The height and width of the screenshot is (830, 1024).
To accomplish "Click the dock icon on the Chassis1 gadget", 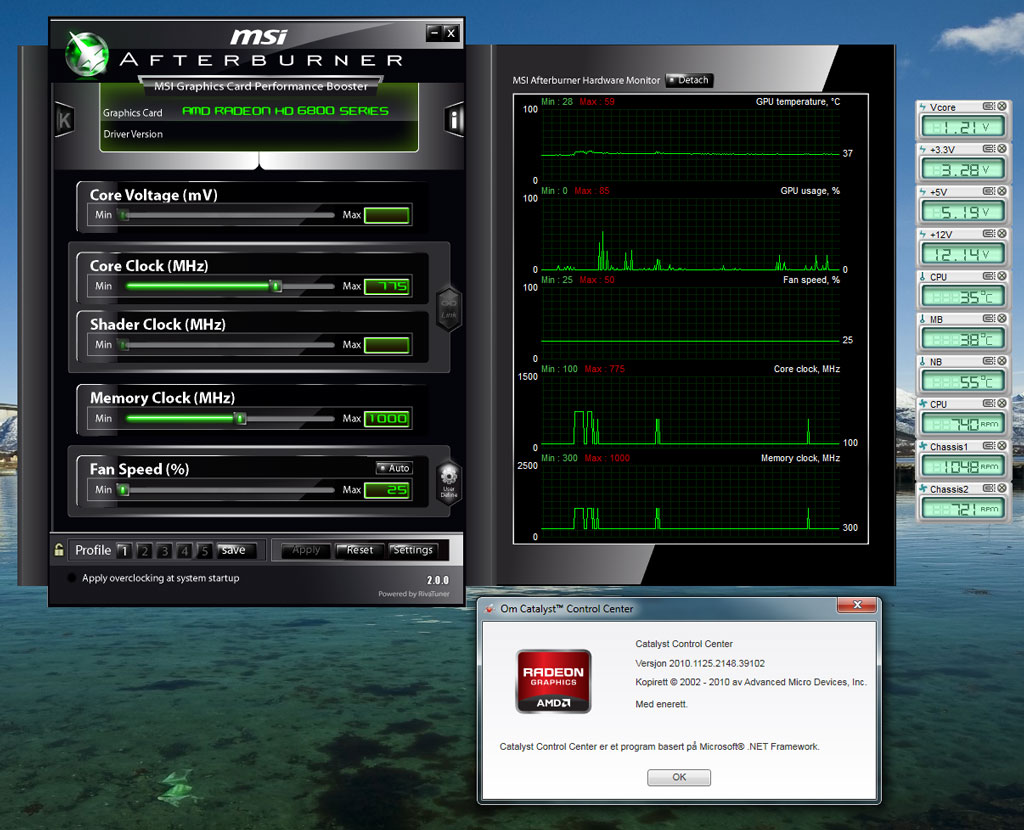I will point(989,446).
